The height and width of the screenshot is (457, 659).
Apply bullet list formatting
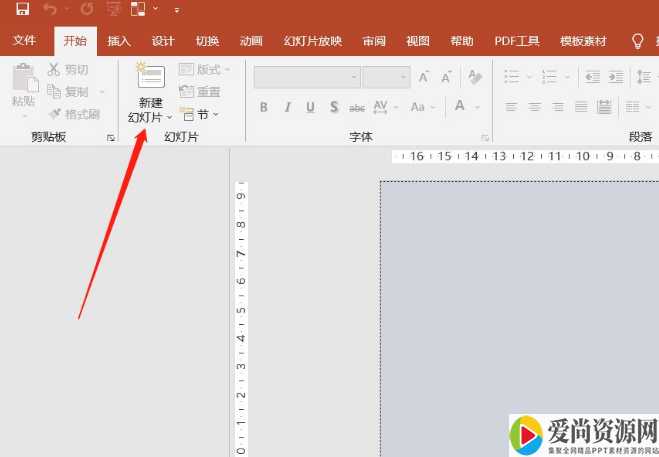click(x=512, y=77)
